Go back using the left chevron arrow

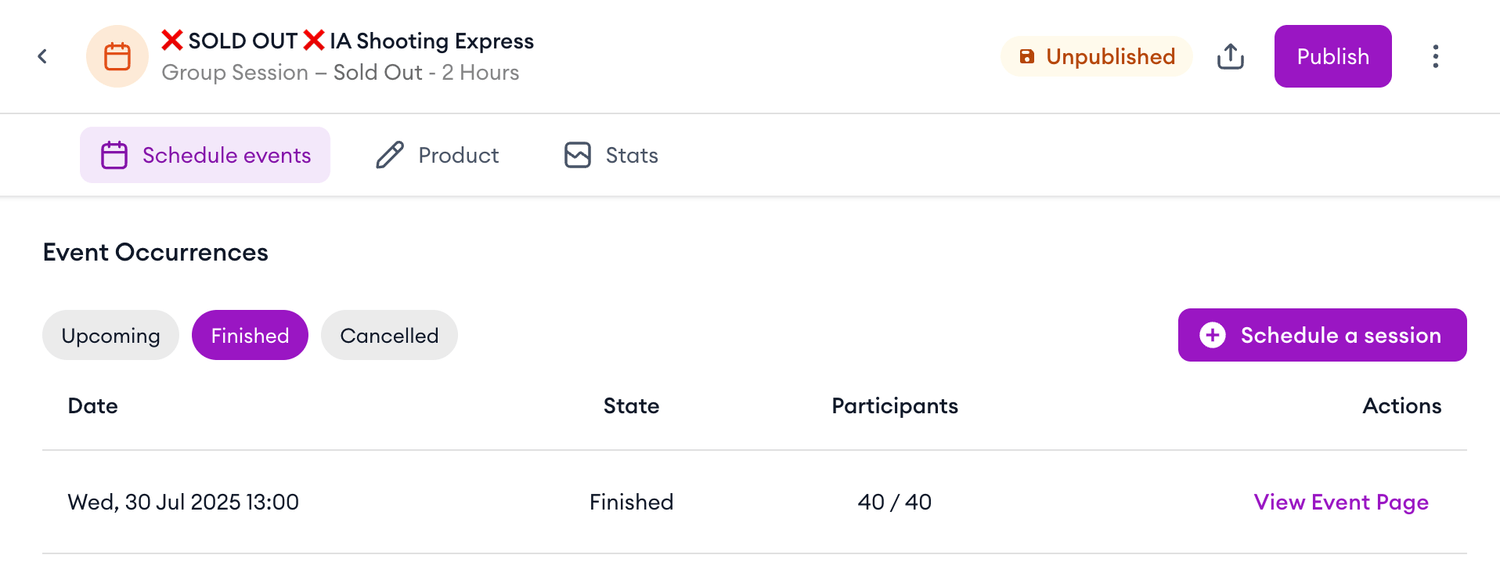click(x=42, y=57)
